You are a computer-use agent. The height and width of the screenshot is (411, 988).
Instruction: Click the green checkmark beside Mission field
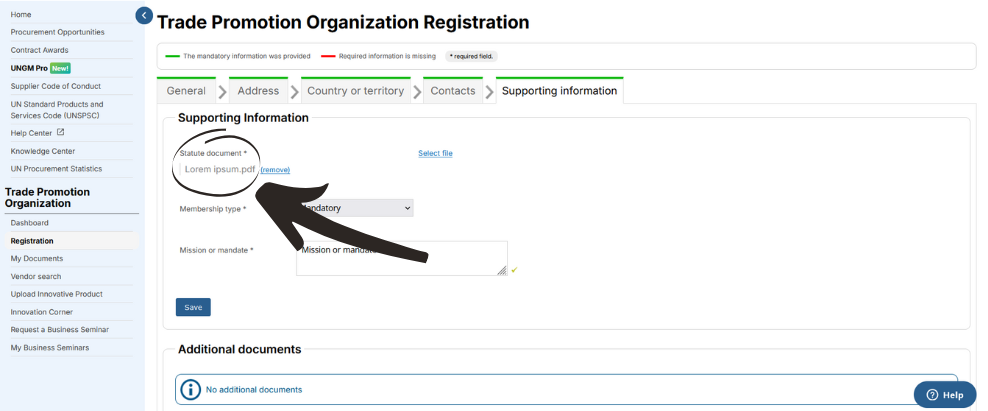514,270
